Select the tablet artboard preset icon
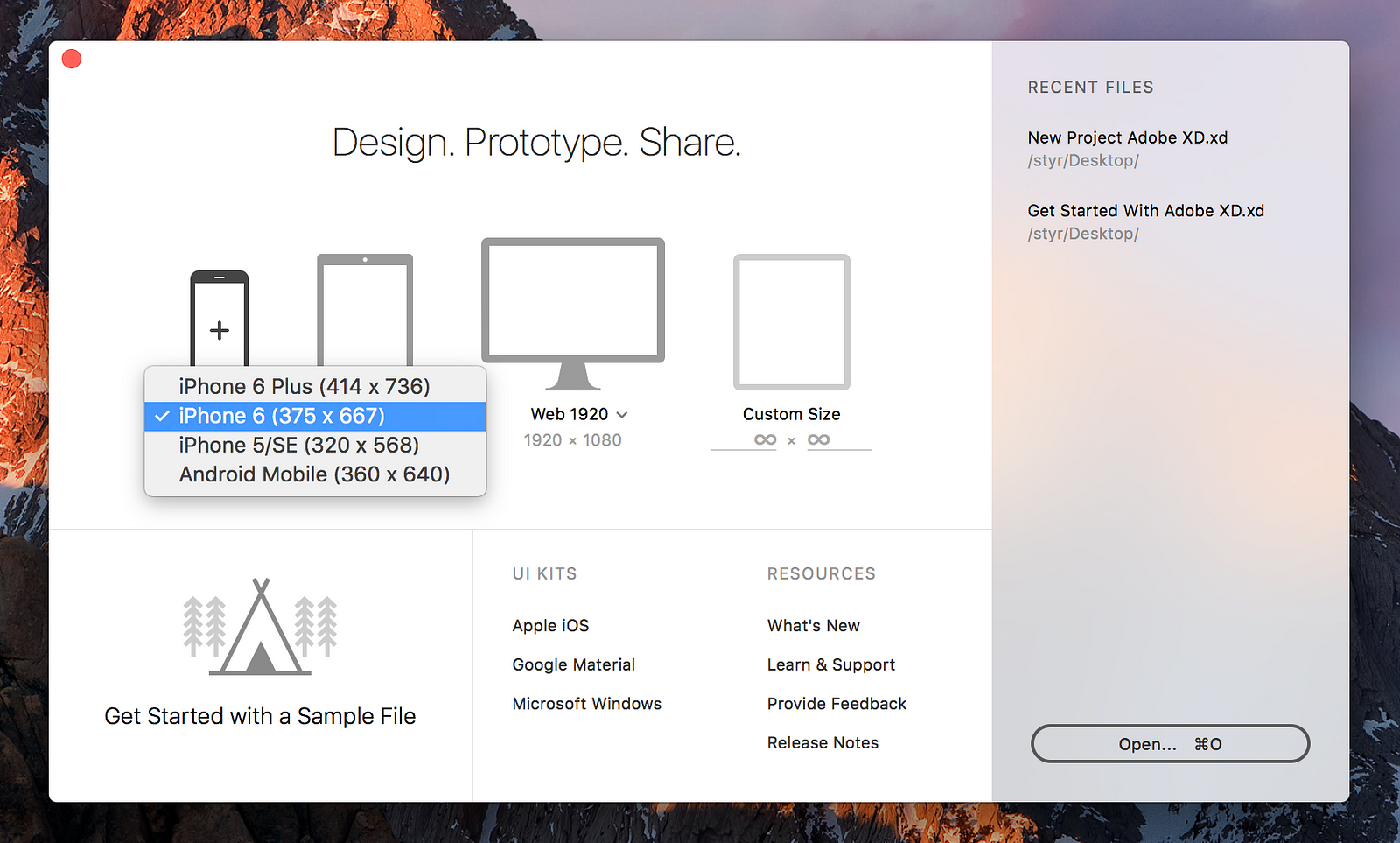Viewport: 1400px width, 843px height. (x=365, y=310)
